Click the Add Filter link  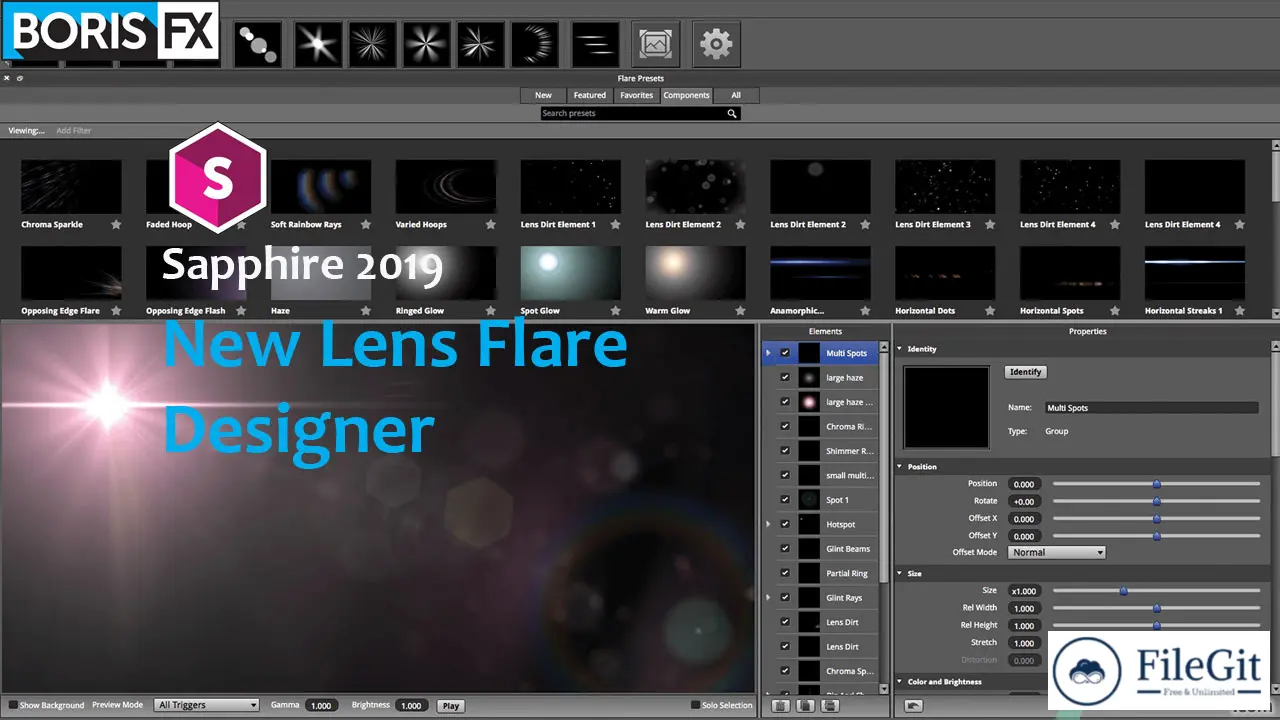(73, 131)
